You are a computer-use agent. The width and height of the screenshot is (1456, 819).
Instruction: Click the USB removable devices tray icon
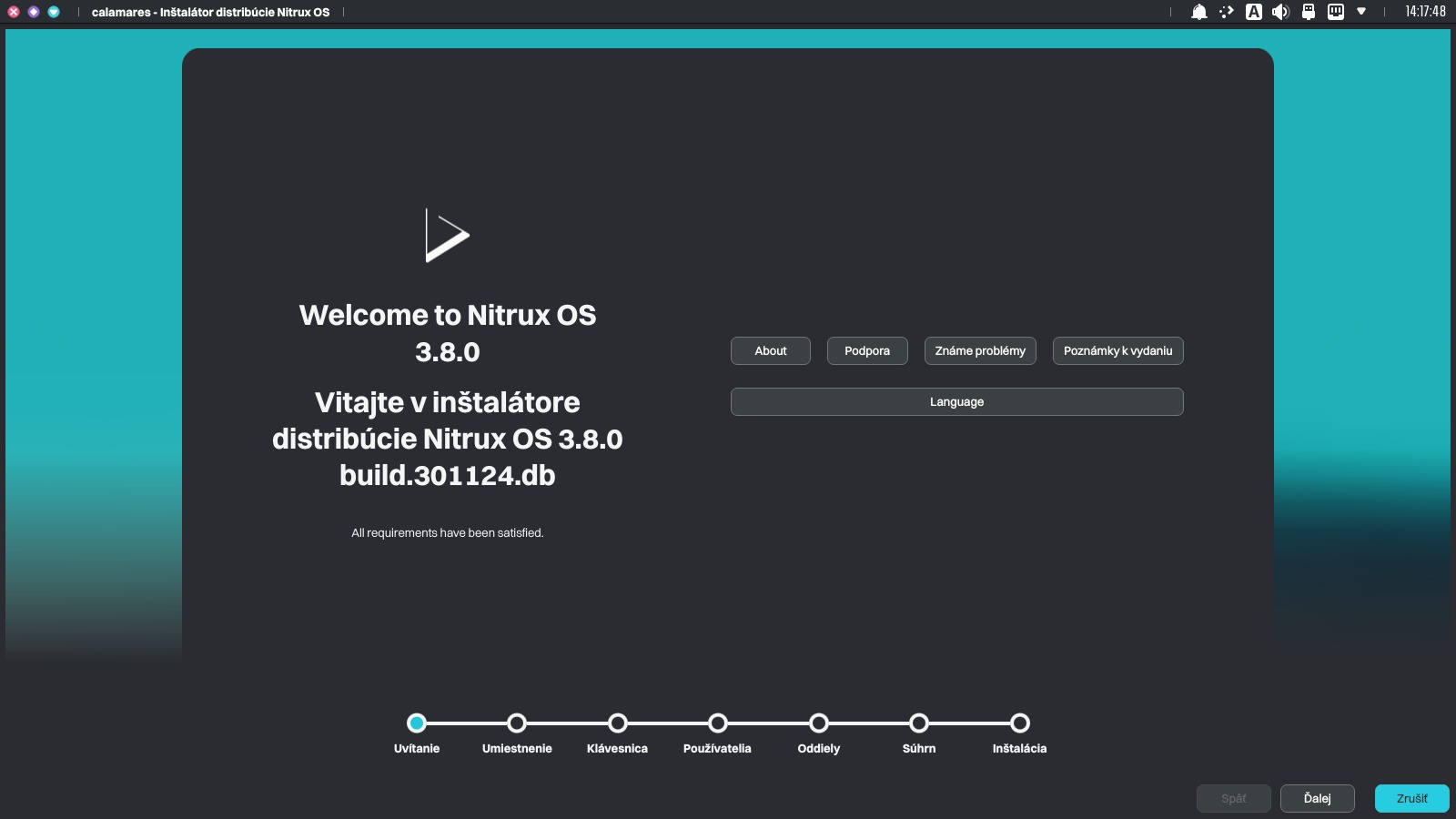pos(1309,12)
